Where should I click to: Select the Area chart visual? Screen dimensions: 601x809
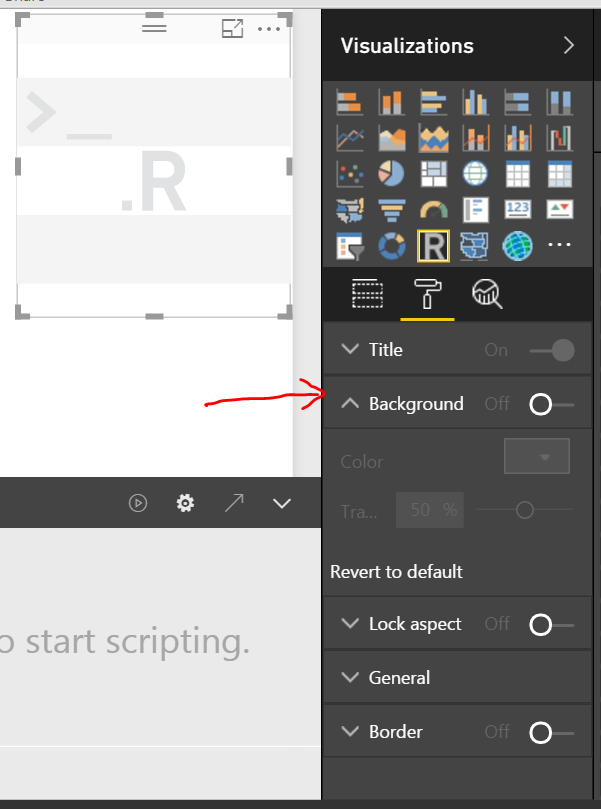392,138
